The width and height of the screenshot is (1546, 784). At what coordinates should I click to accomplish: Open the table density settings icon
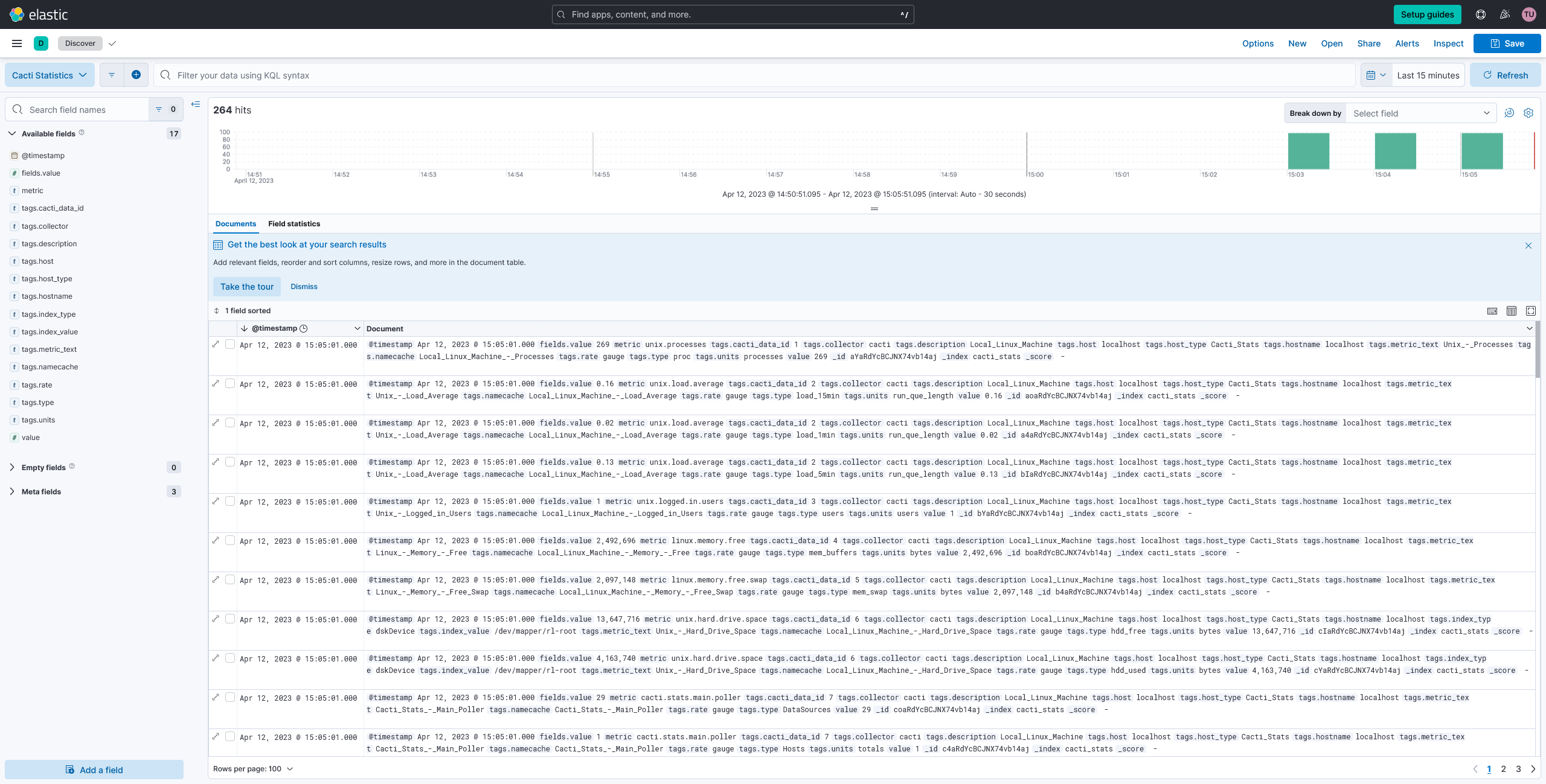pyautogui.click(x=1512, y=311)
